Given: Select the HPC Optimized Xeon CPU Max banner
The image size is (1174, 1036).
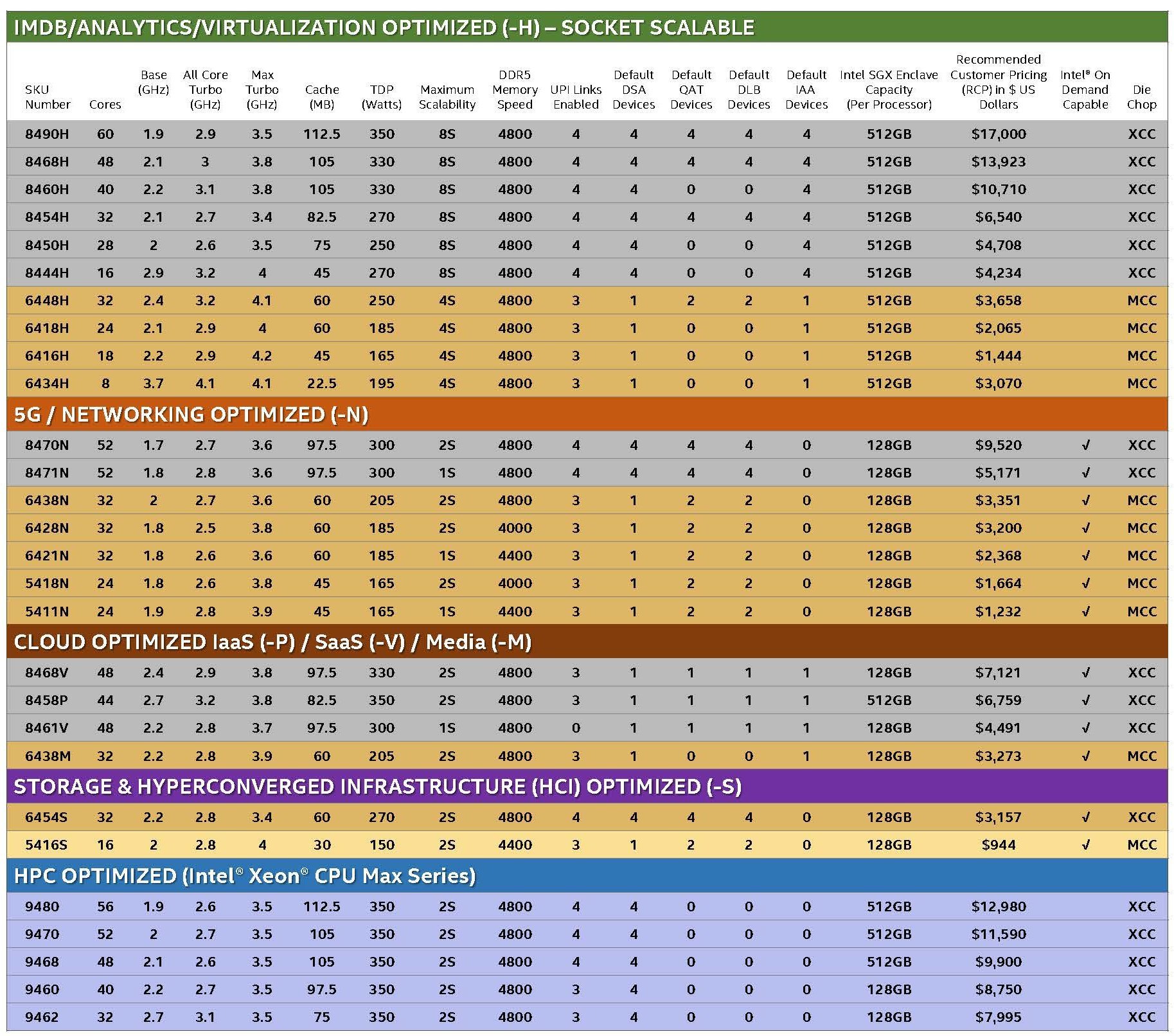Looking at the screenshot, I should [x=244, y=876].
